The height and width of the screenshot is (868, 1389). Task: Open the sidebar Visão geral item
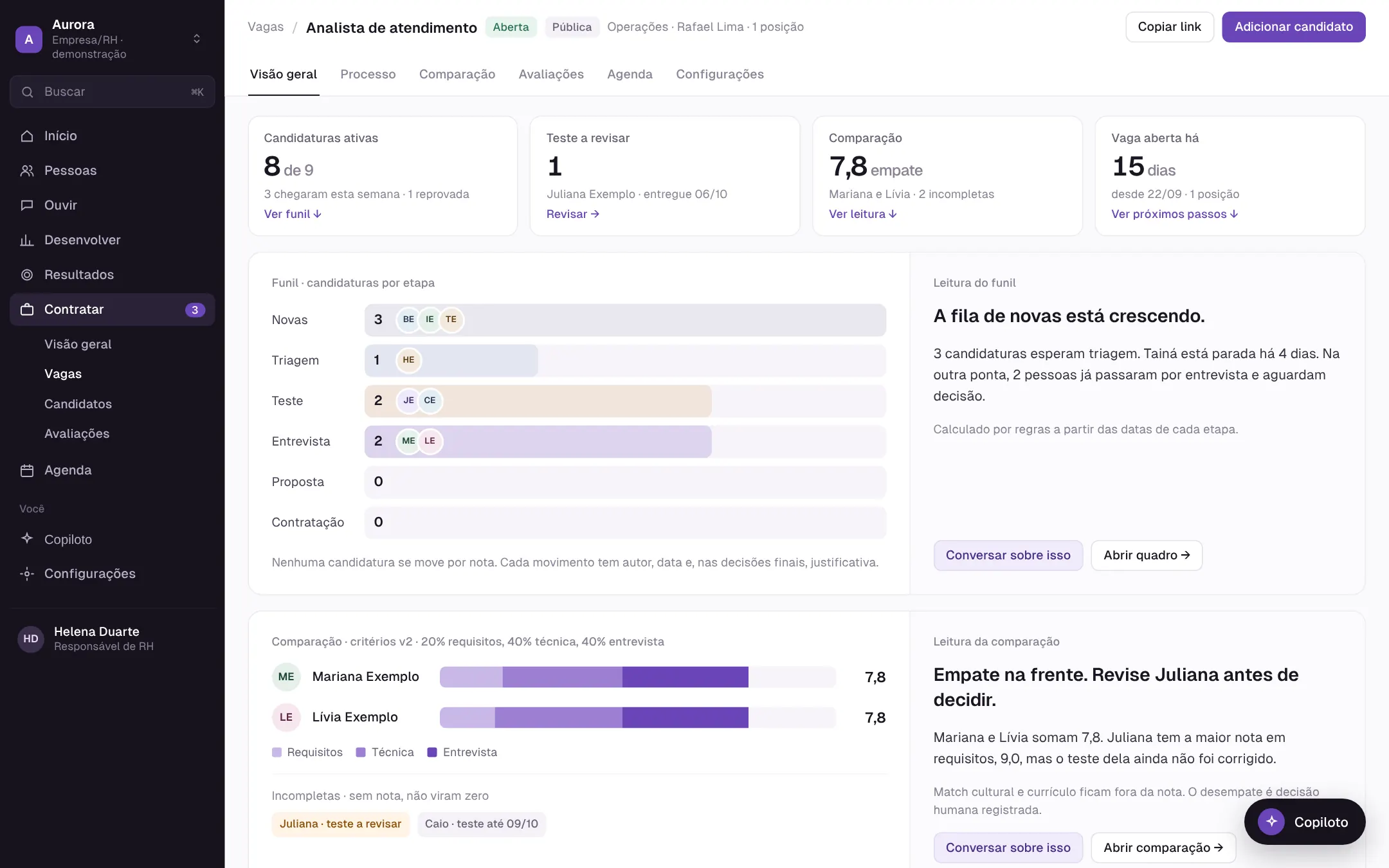pos(78,344)
